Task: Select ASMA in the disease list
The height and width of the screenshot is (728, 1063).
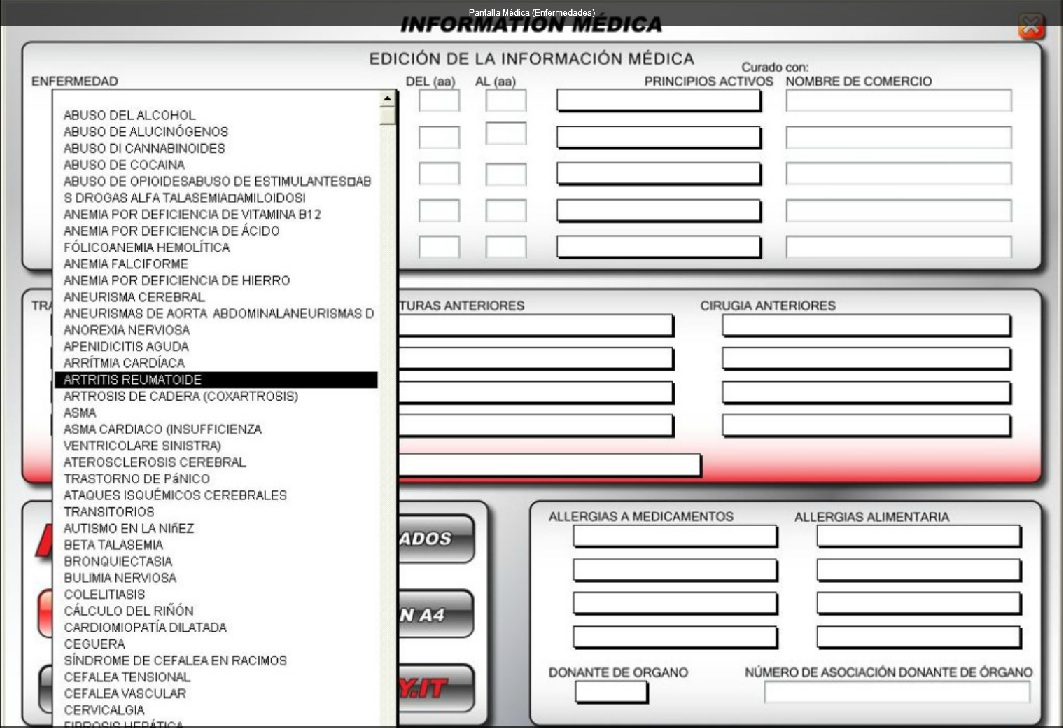Action: (80, 413)
